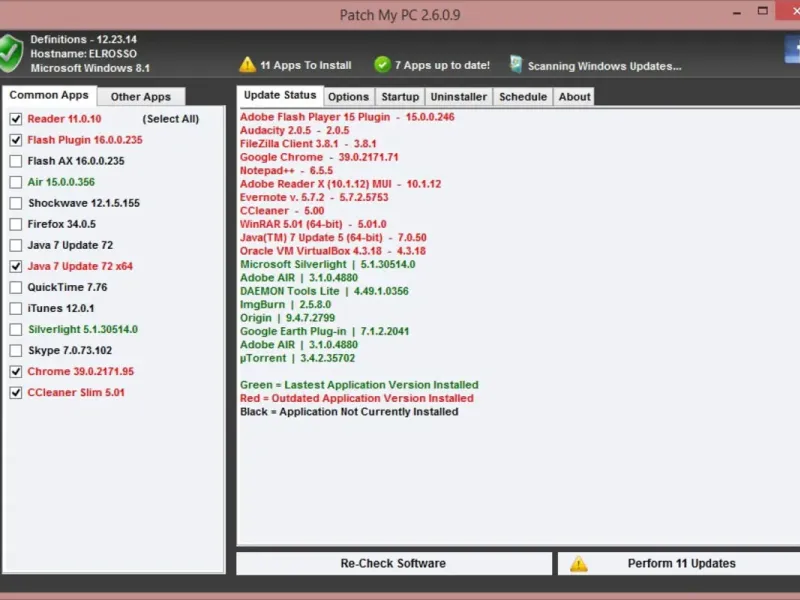Screen dimensions: 800x600
Task: Click the Java(TM) 7 Update 5 entry
Action: tap(333, 237)
